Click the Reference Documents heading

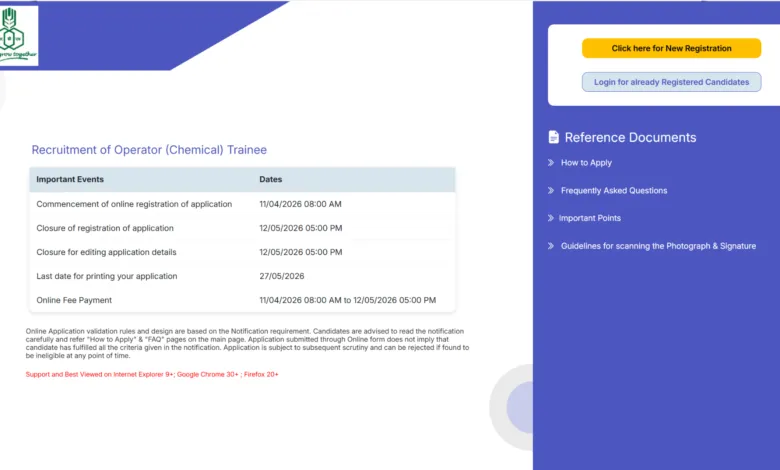630,137
